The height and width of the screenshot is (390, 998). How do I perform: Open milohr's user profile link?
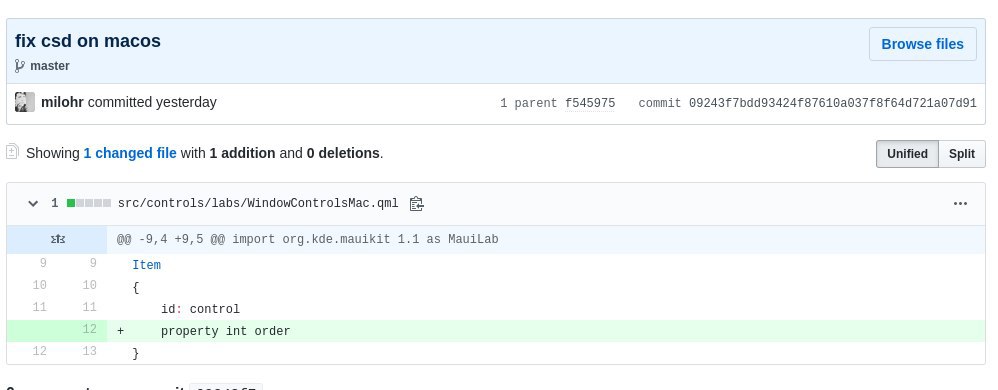[x=62, y=102]
